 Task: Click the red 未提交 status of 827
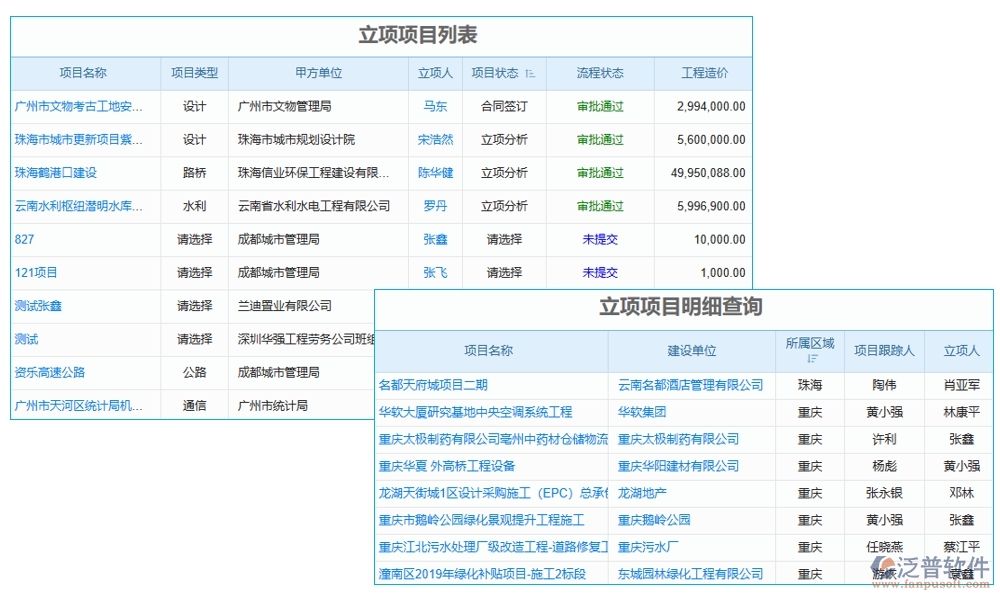click(598, 239)
